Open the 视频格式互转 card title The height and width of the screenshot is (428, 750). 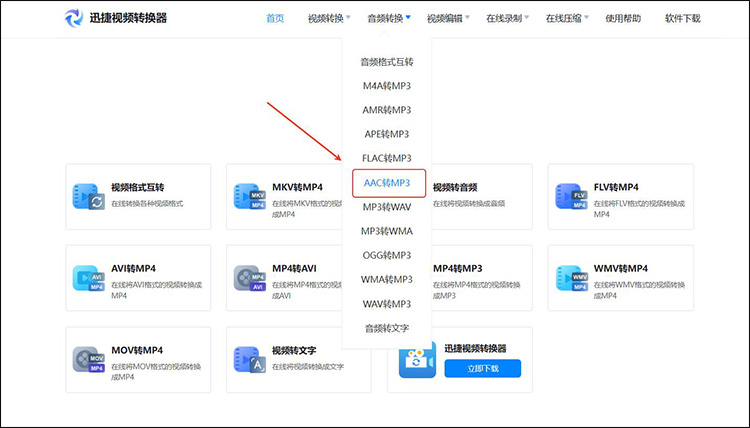click(138, 187)
